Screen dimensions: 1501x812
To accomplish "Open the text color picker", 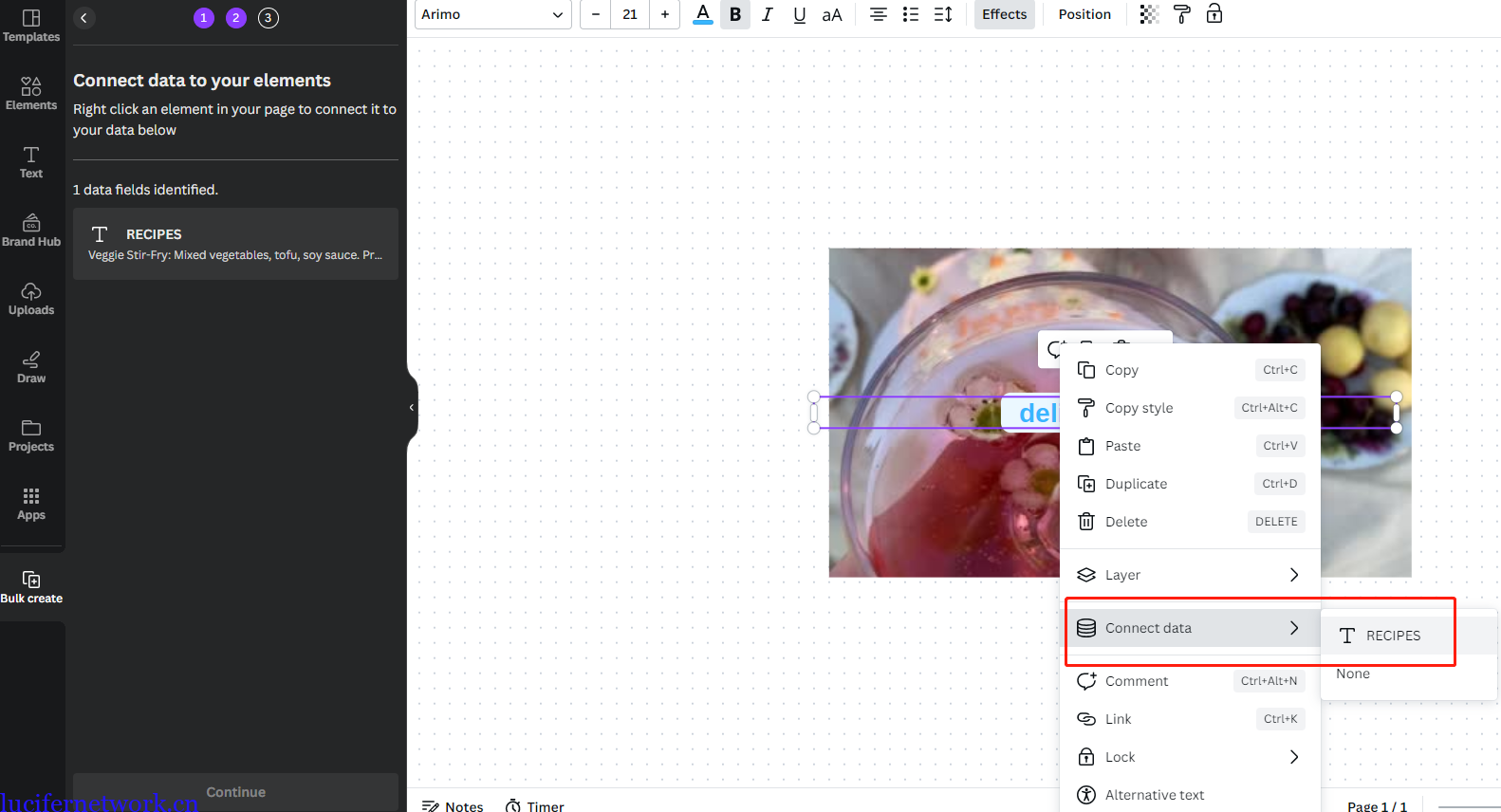I will [703, 14].
